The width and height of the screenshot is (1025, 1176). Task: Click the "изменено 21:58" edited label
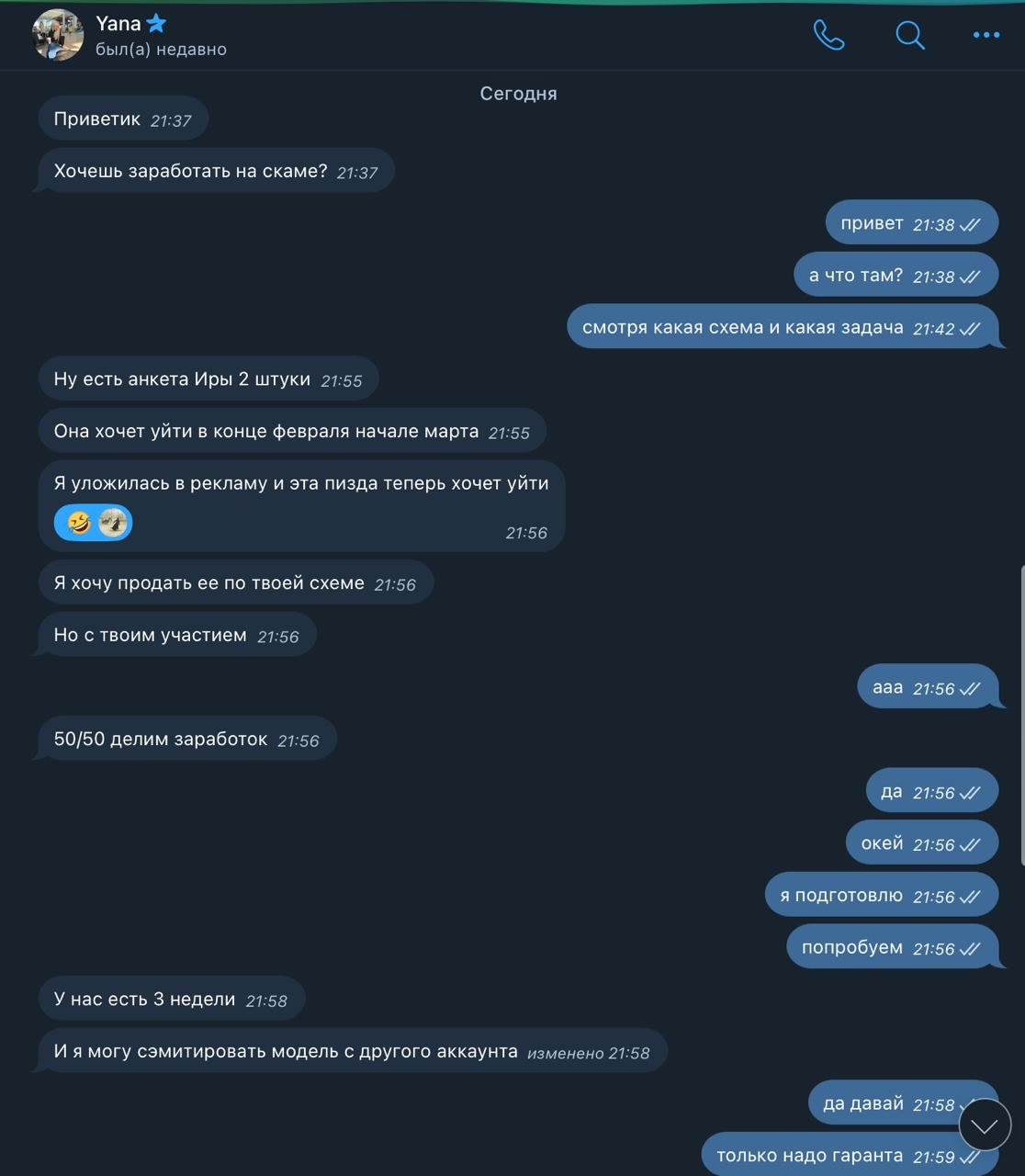click(589, 1053)
